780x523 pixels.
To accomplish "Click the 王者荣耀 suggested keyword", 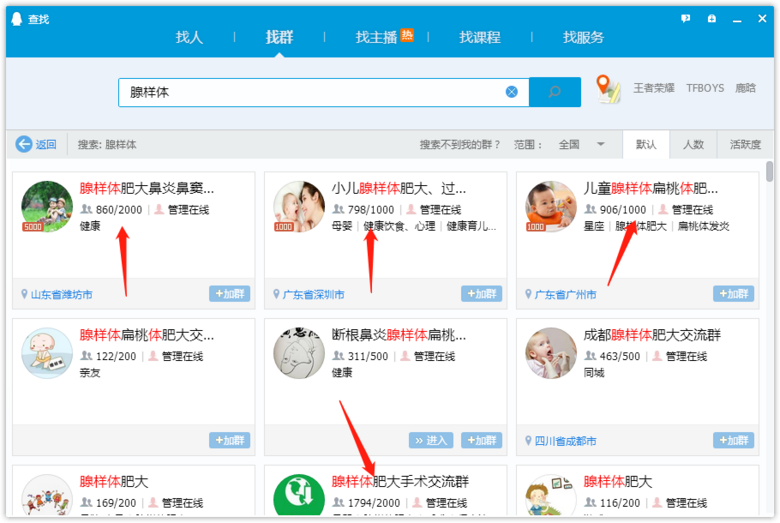I will pyautogui.click(x=654, y=88).
